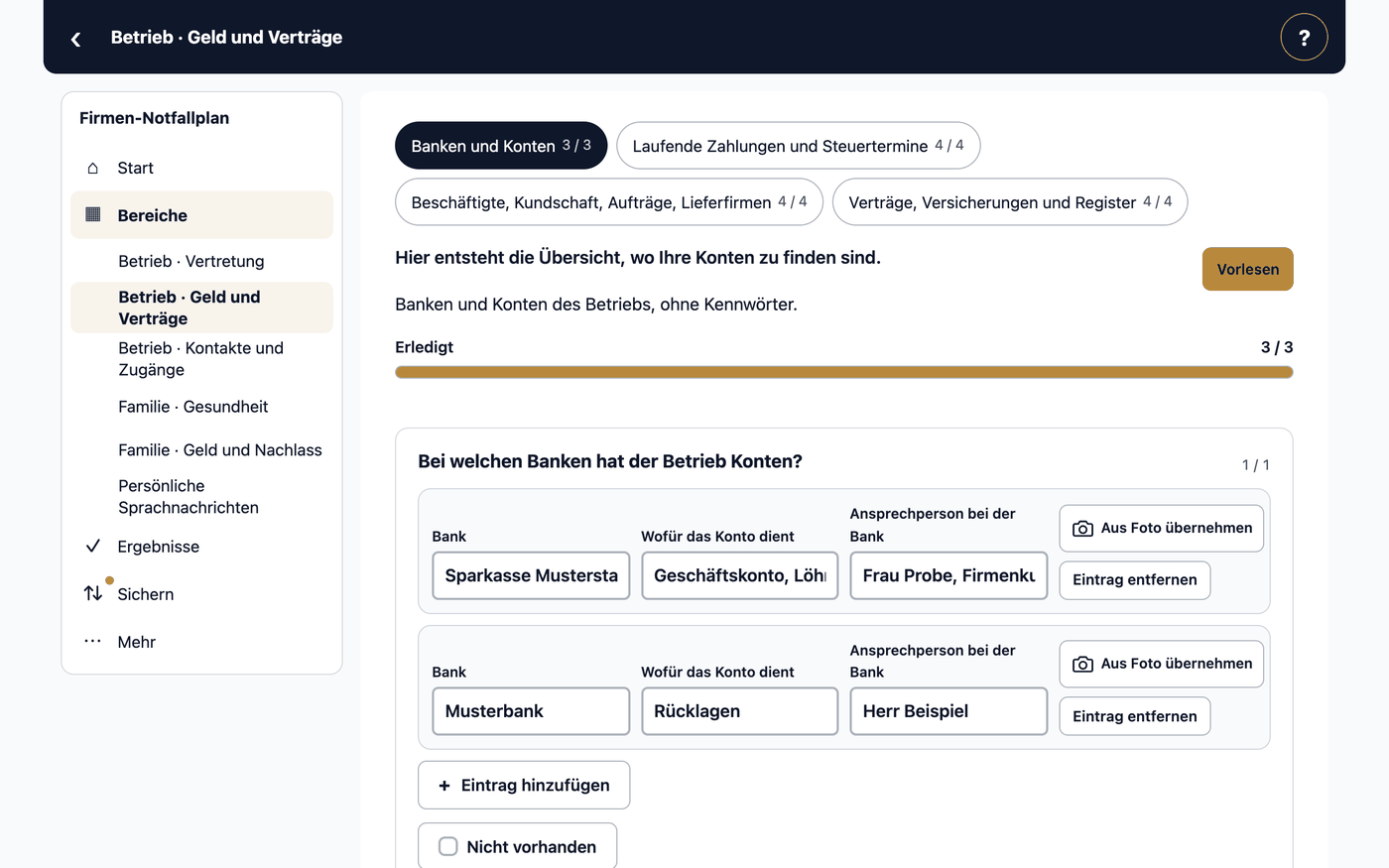The height and width of the screenshot is (868, 1389).
Task: Open Sichern in the sidebar
Action: [x=201, y=593]
